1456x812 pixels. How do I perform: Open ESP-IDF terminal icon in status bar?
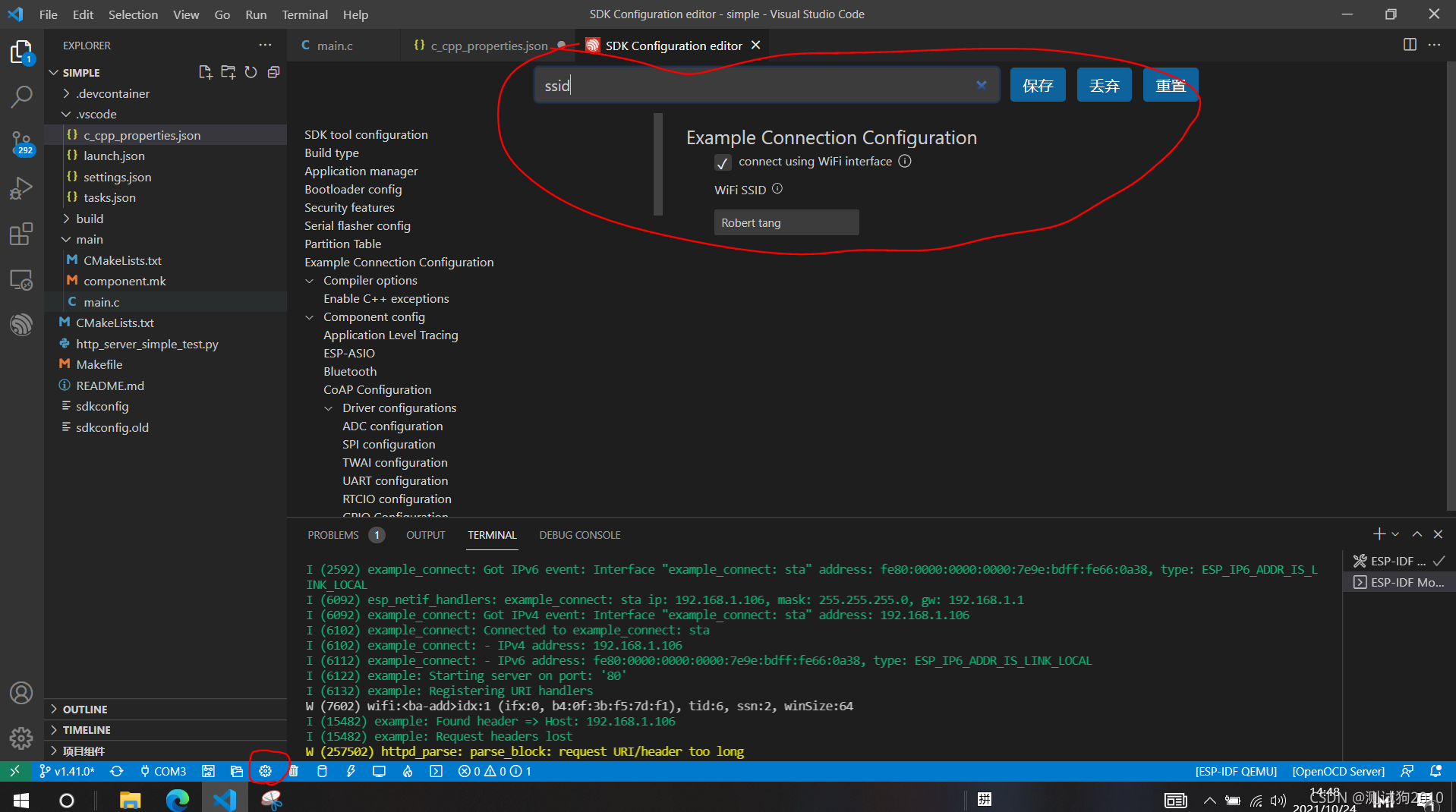436,771
